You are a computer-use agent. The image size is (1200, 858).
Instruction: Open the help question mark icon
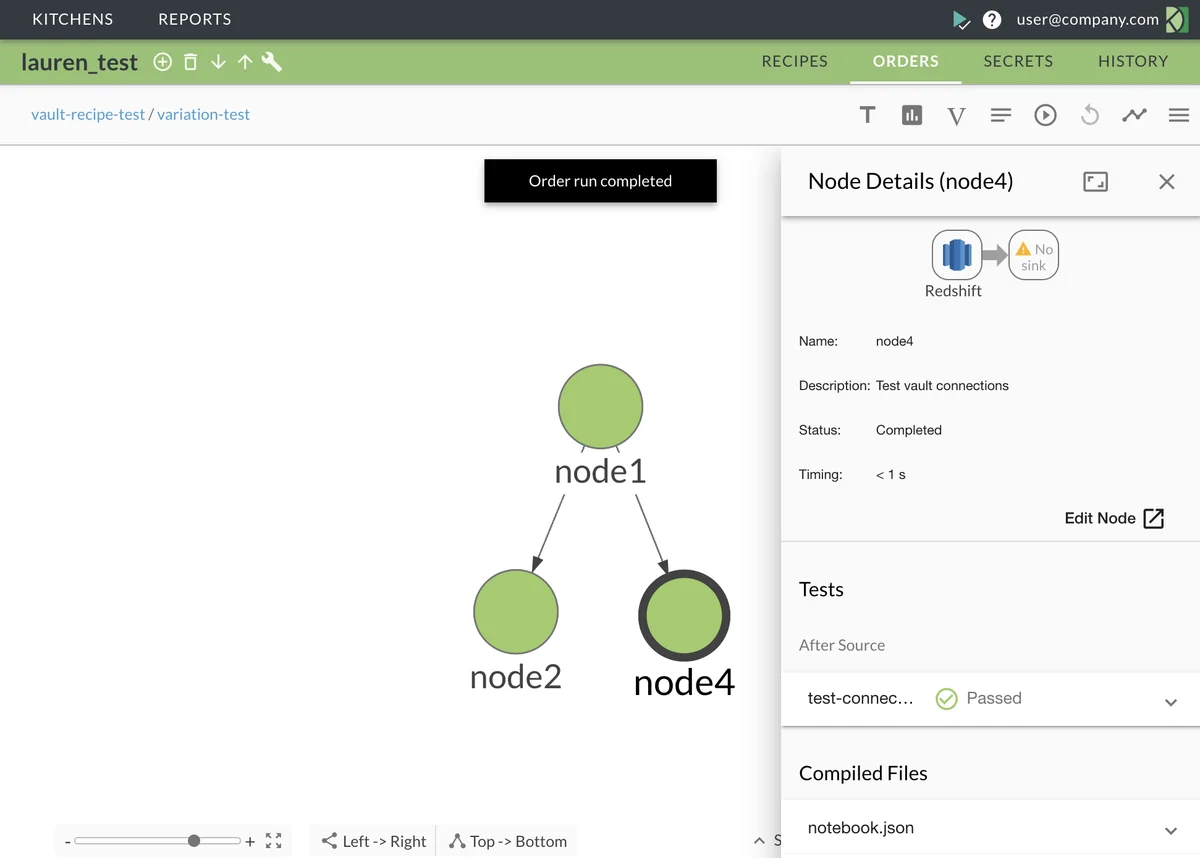tap(992, 20)
